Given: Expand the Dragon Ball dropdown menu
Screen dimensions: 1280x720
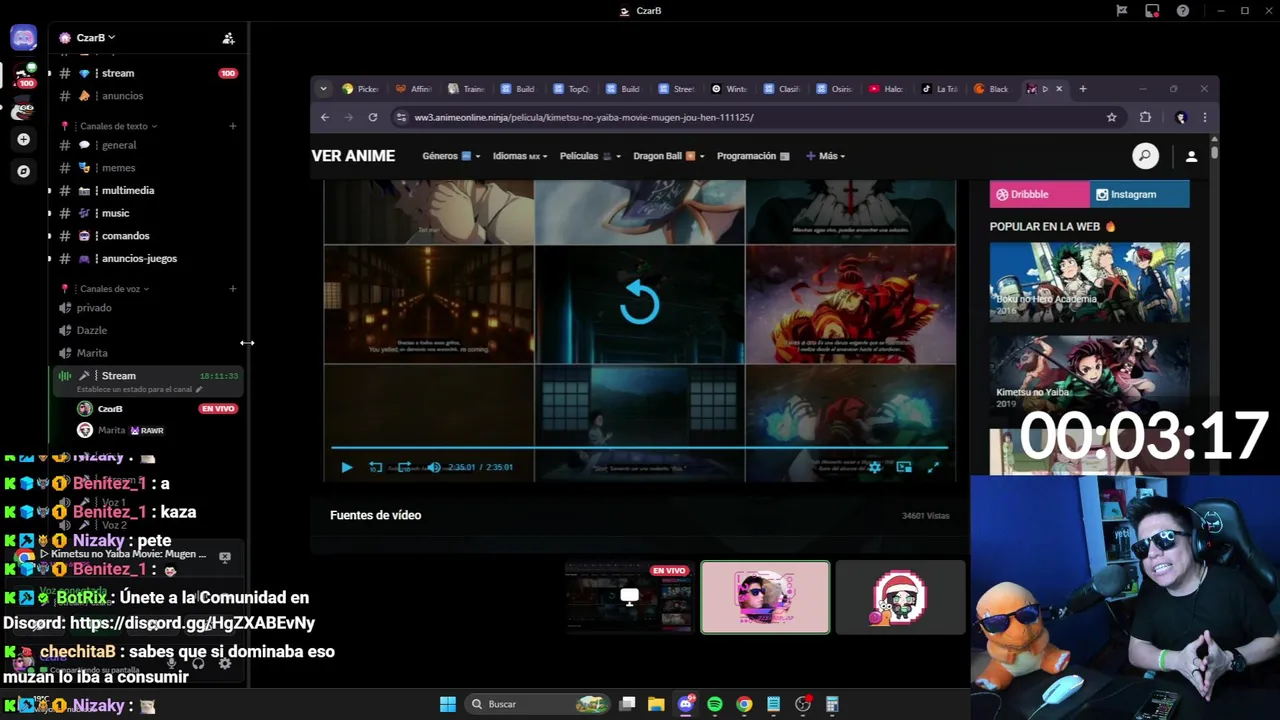Looking at the screenshot, I should click(x=669, y=156).
